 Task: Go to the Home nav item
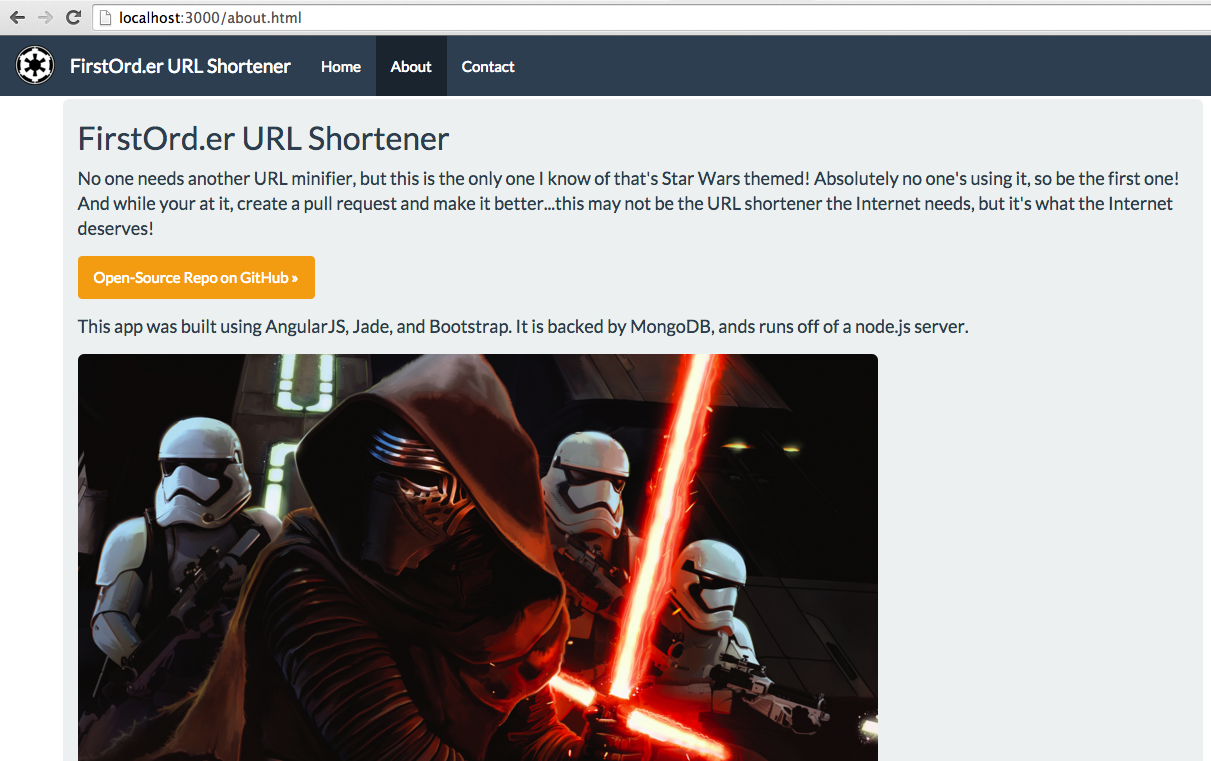[340, 66]
